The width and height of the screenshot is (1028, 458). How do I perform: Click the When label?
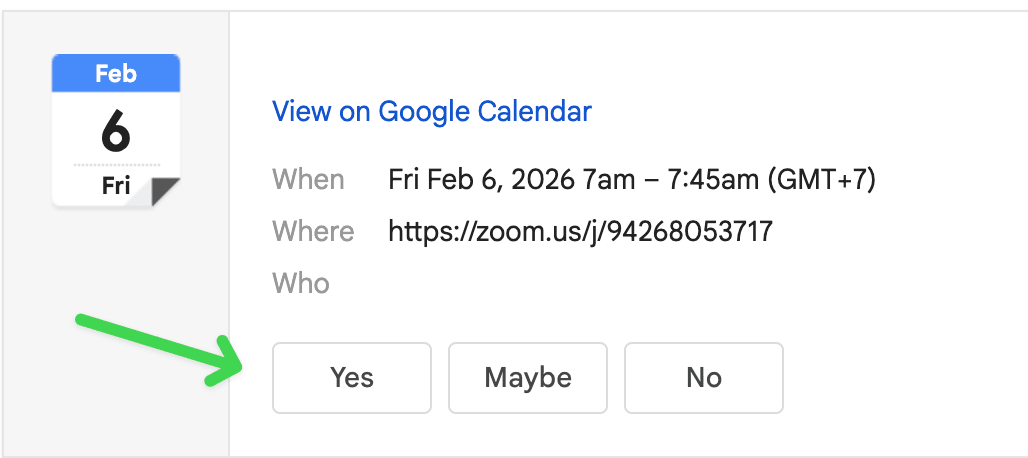[x=308, y=180]
